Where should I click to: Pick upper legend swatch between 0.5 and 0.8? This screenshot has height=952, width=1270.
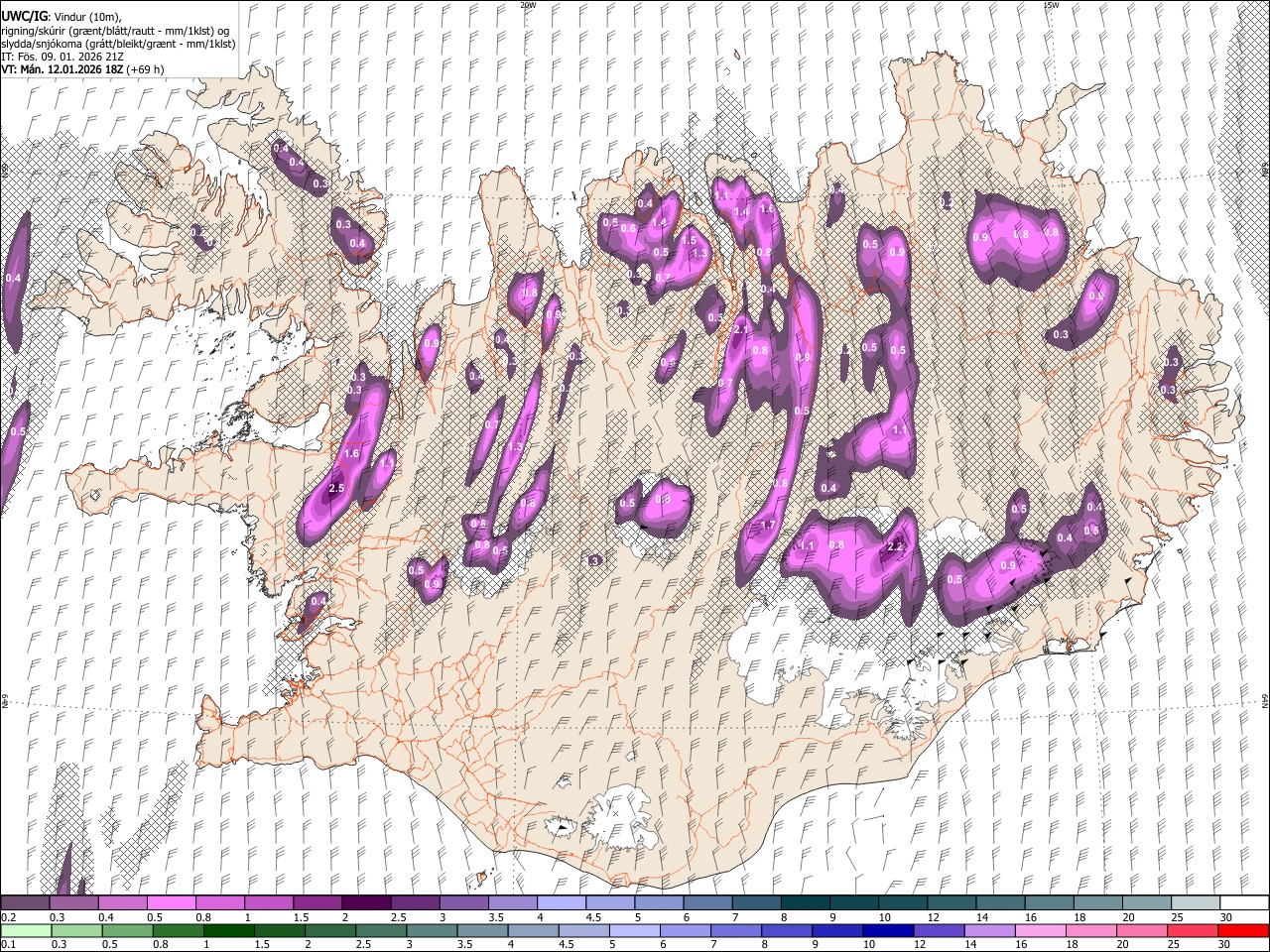point(172,903)
